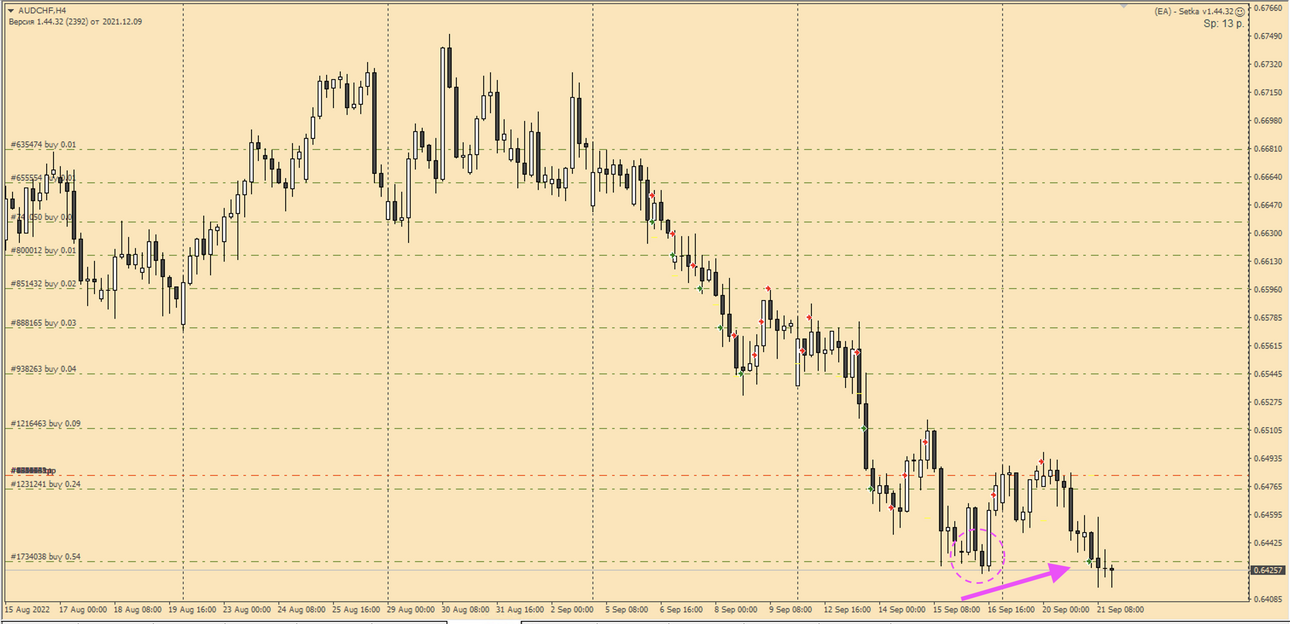Click the 0.65445 price scale label
Image resolution: width=1290 pixels, height=624 pixels.
(1268, 374)
